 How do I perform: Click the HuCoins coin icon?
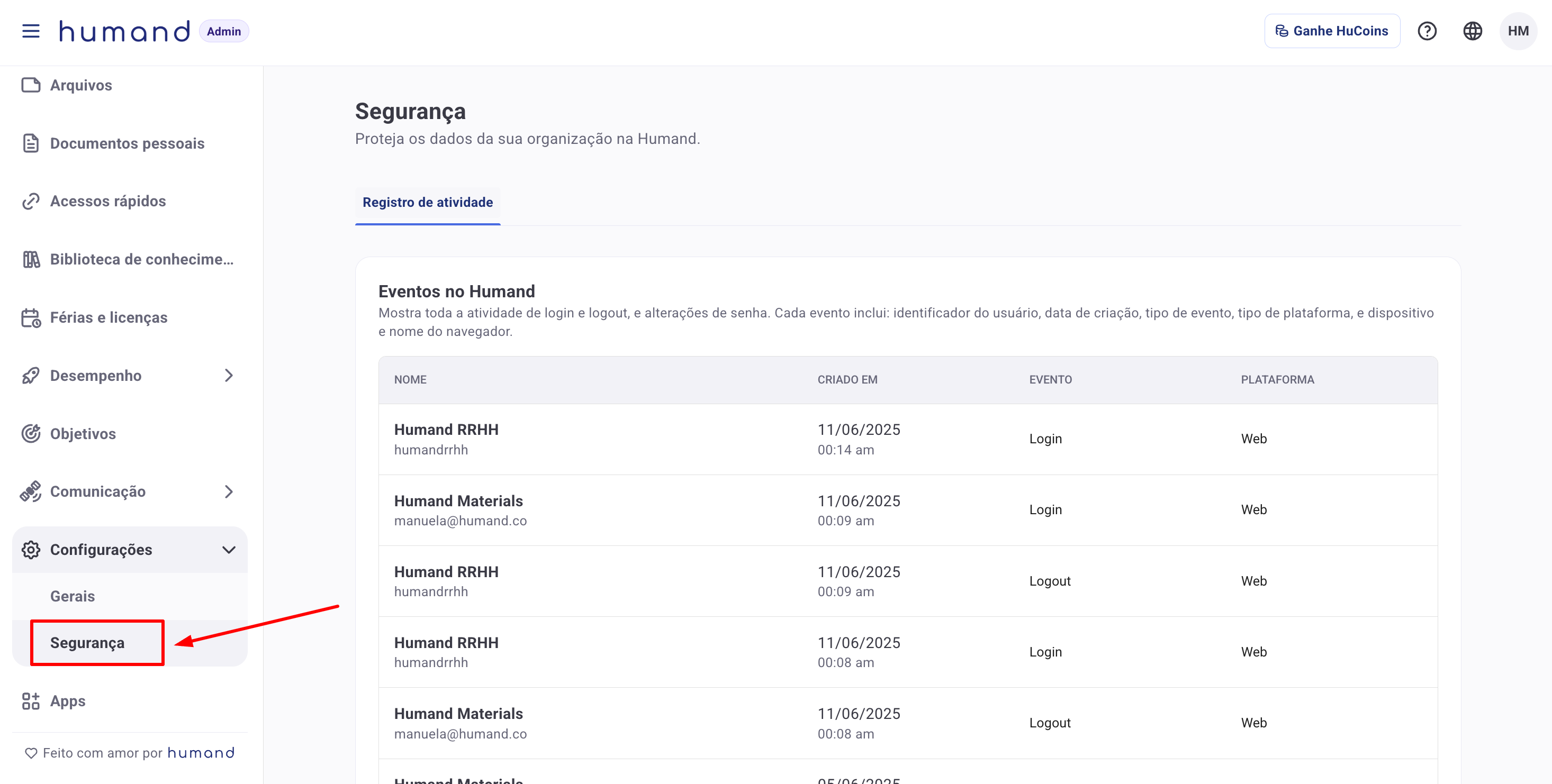coord(1282,31)
